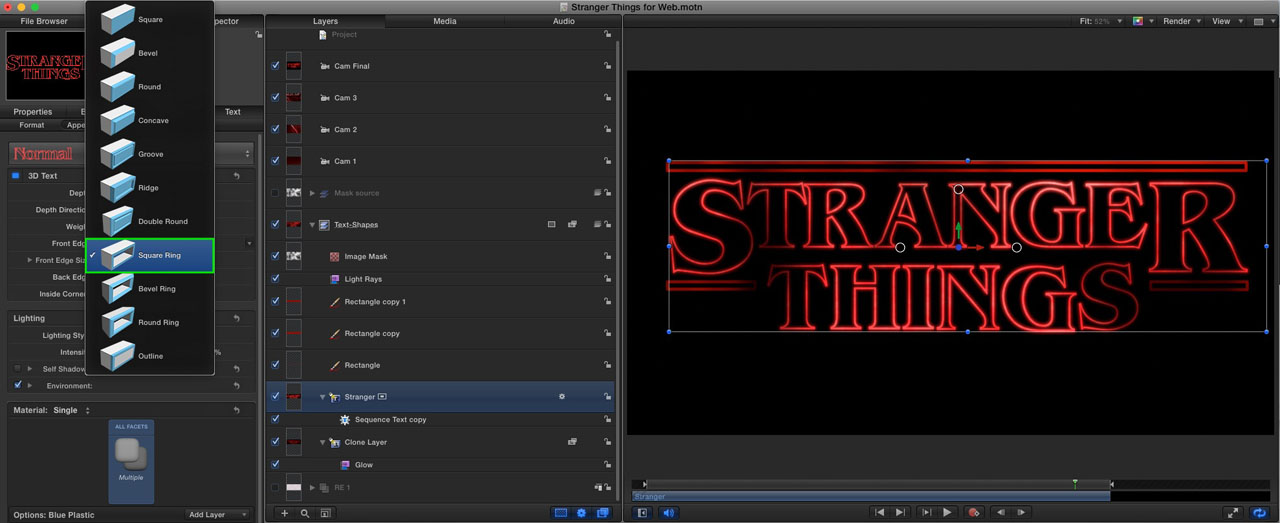Choose the Round edge style

pyautogui.click(x=149, y=87)
